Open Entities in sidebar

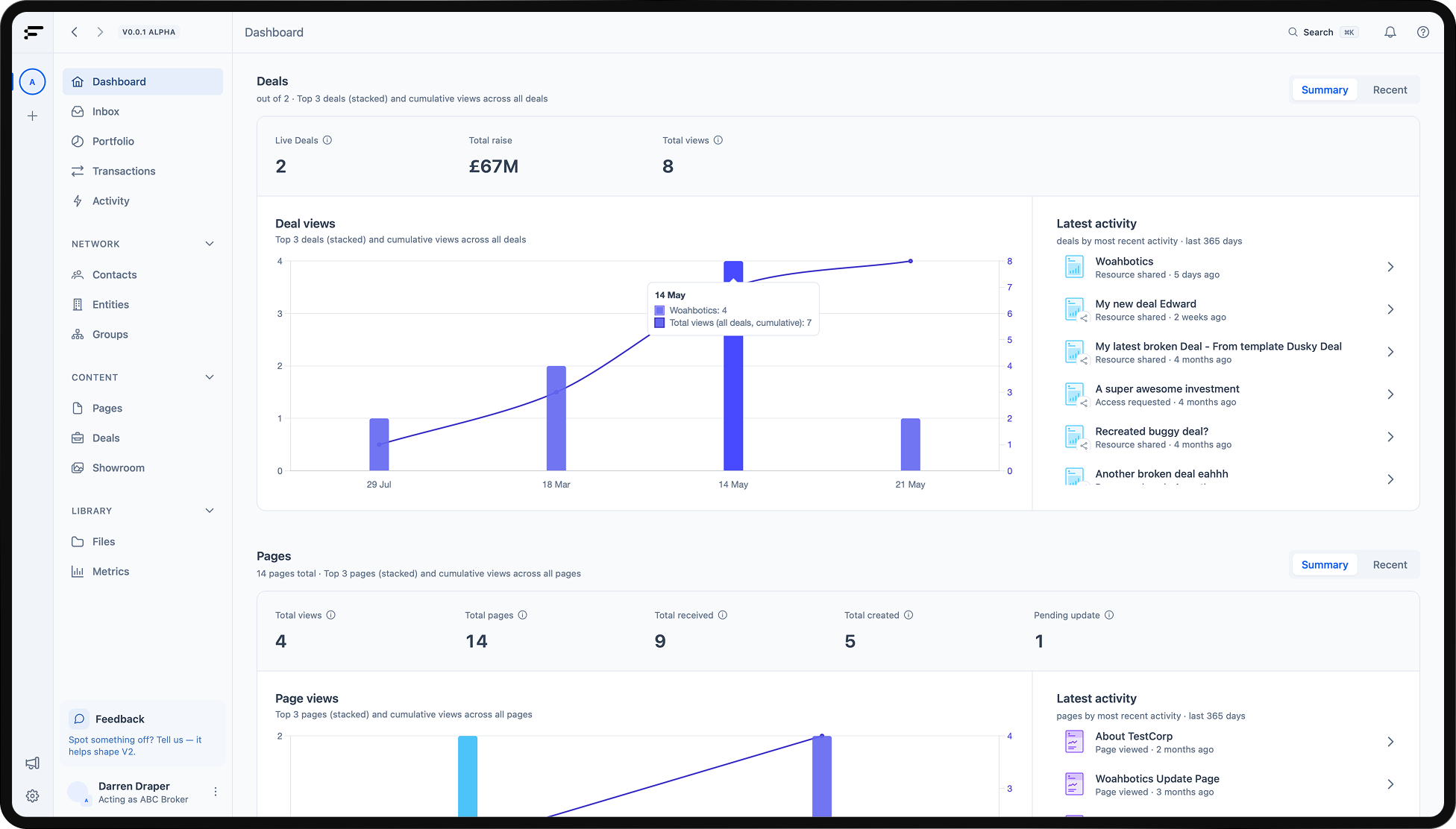pyautogui.click(x=142, y=305)
